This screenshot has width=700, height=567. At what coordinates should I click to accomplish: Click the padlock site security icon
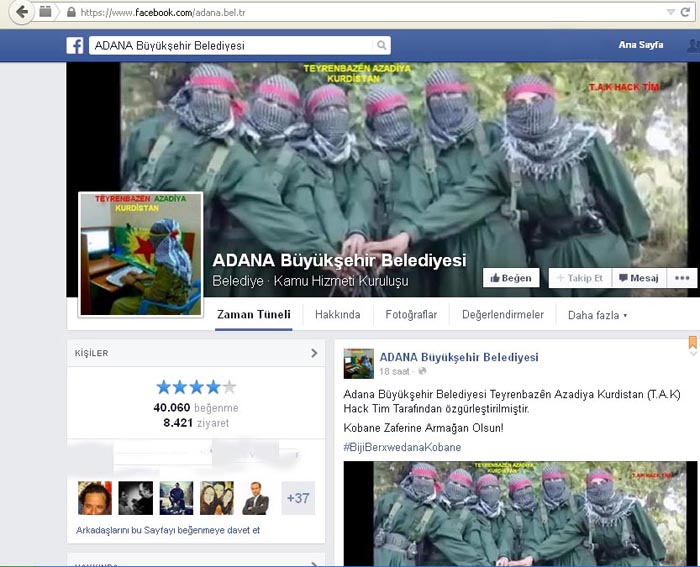click(71, 12)
